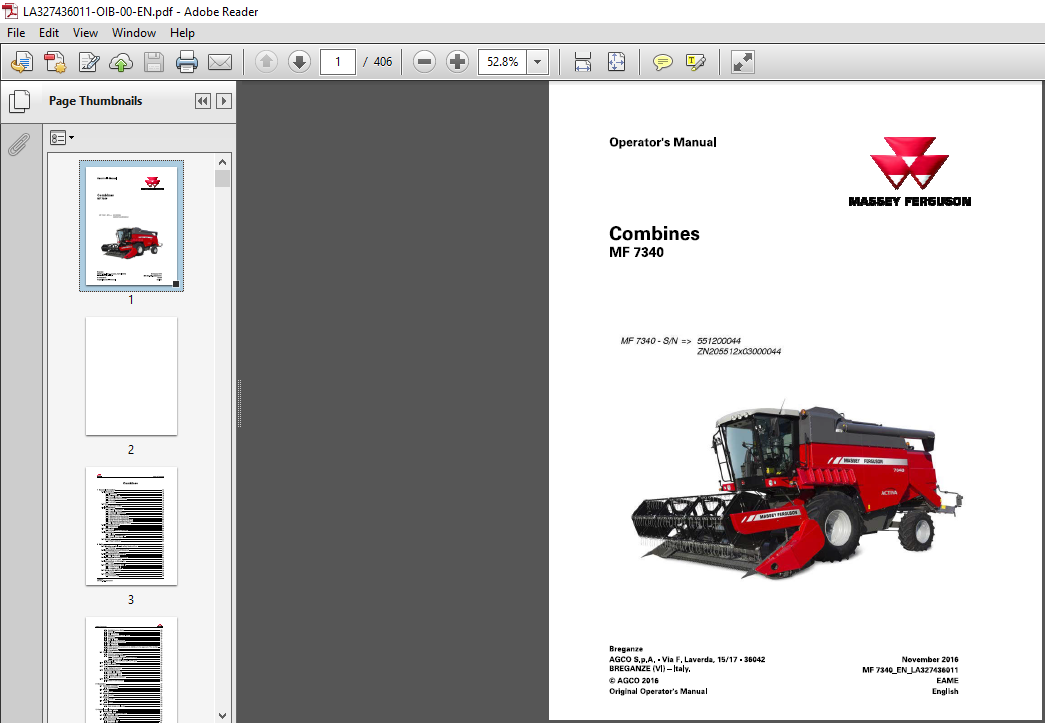Zoom out with the minus button
Screen dimensions: 1045x723
424,62
